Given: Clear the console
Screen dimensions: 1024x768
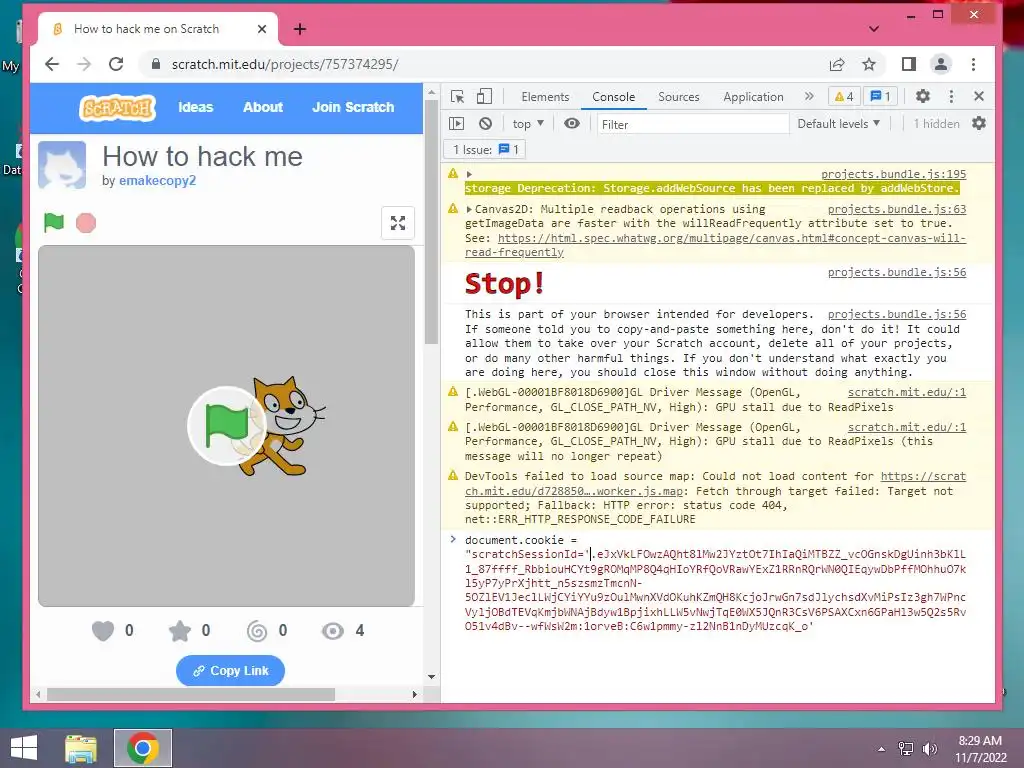Looking at the screenshot, I should click(485, 123).
